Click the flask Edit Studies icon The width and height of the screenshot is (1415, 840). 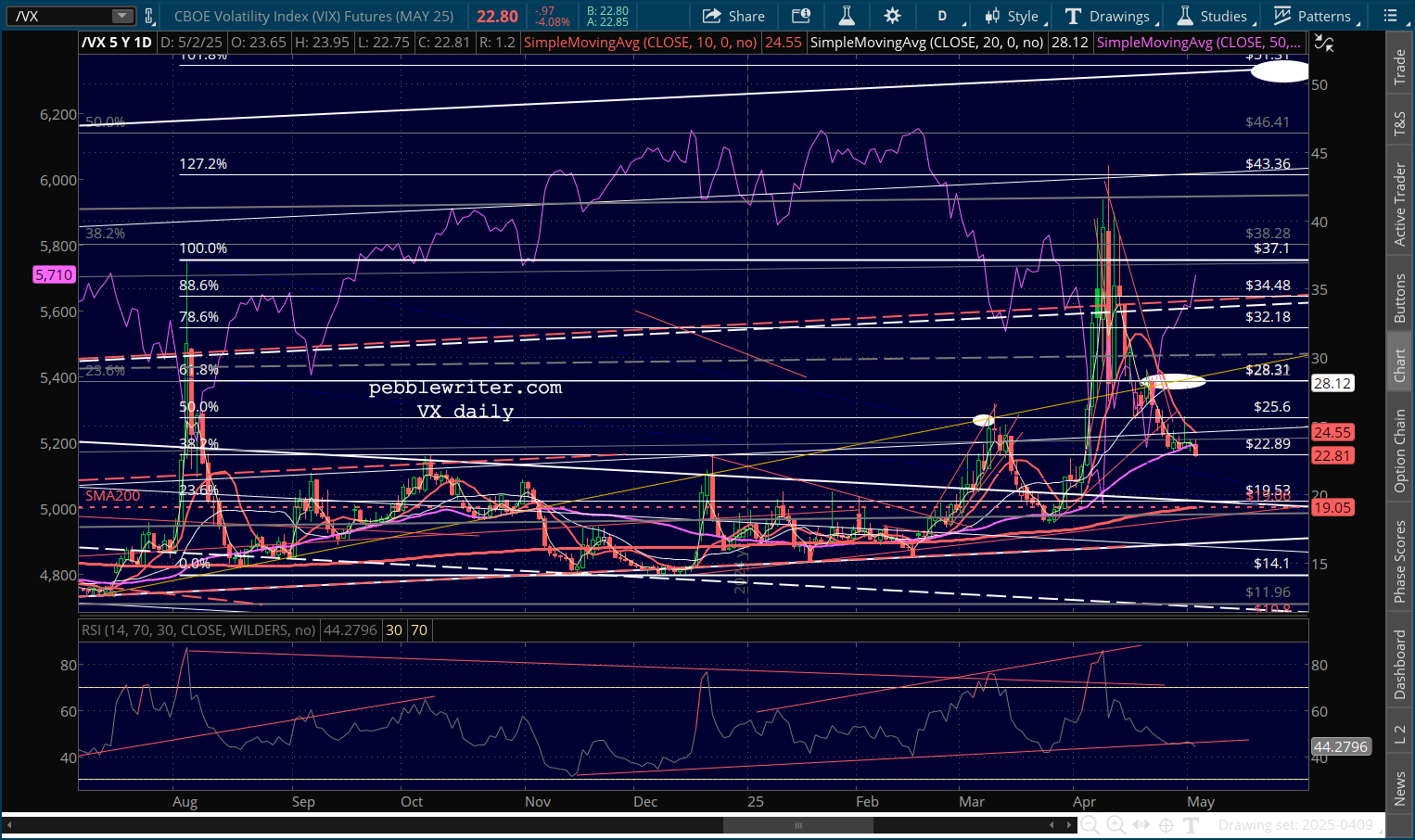(846, 16)
